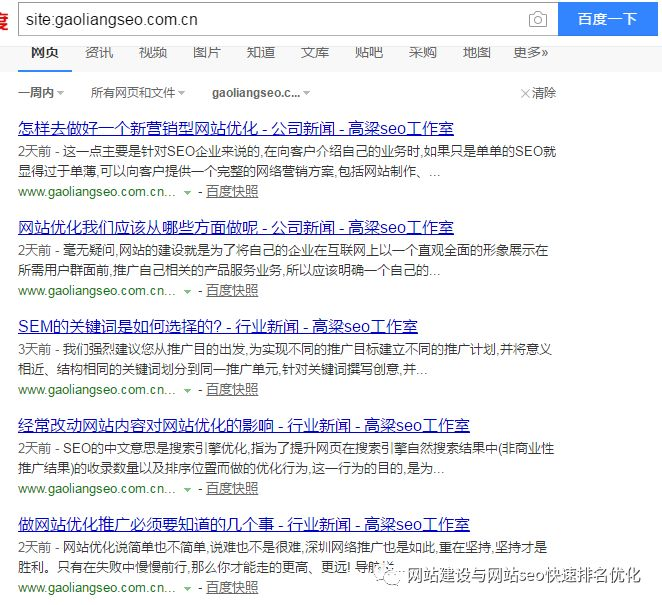This screenshot has width=662, height=605.
Task: Open the 图片 tab
Action: click(207, 52)
